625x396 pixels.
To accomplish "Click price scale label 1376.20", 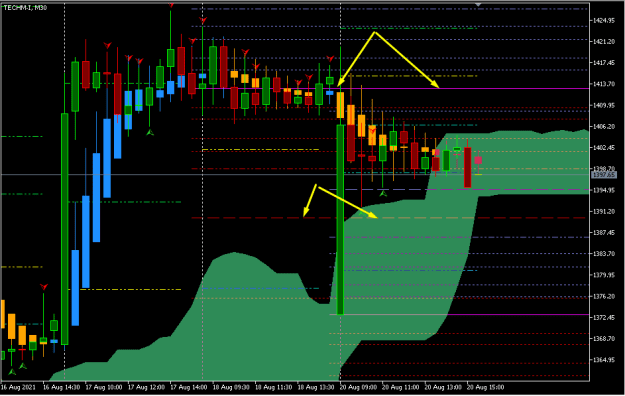I will (604, 296).
